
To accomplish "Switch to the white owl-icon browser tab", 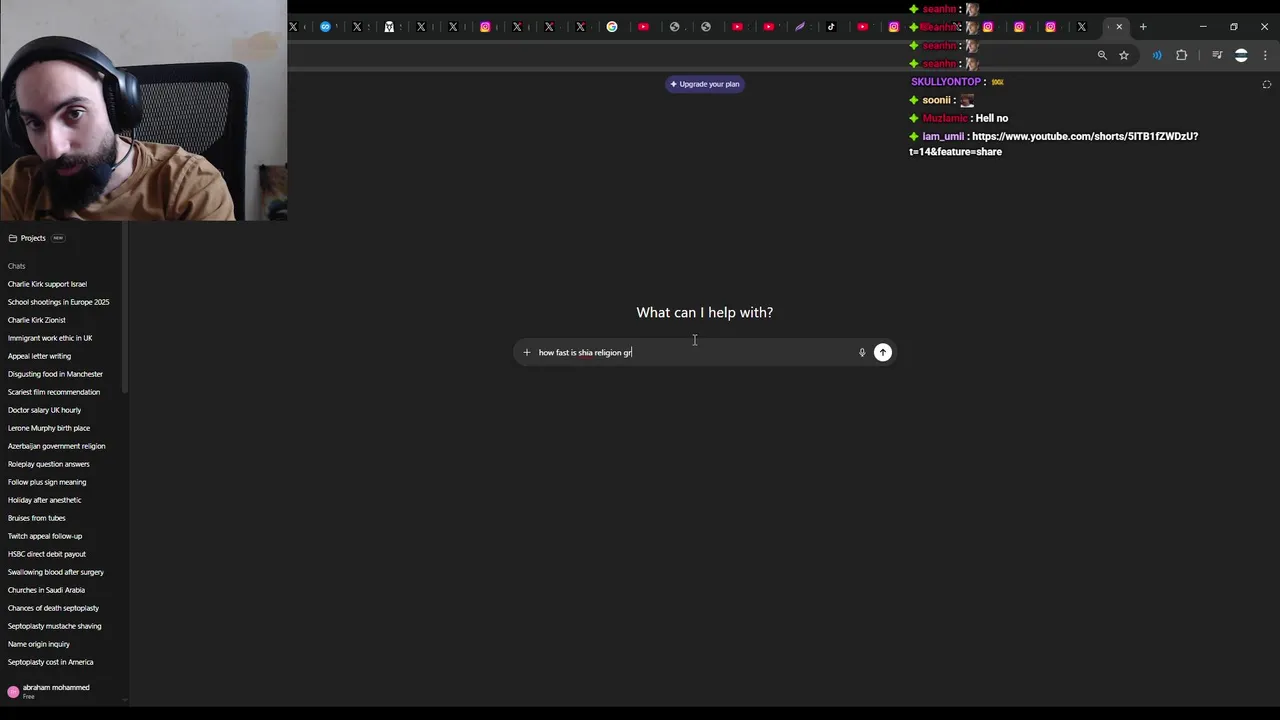I will click(389, 27).
